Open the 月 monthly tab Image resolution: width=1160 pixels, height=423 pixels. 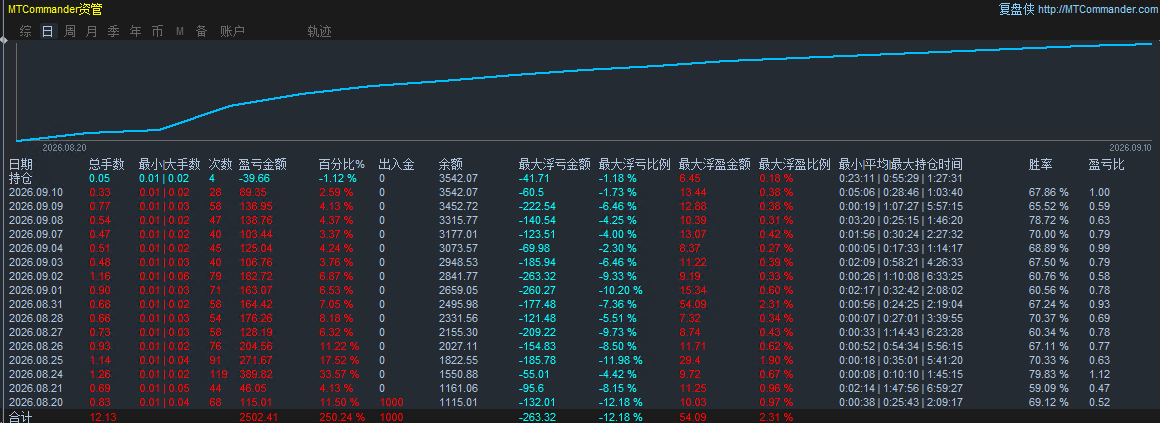(92, 31)
